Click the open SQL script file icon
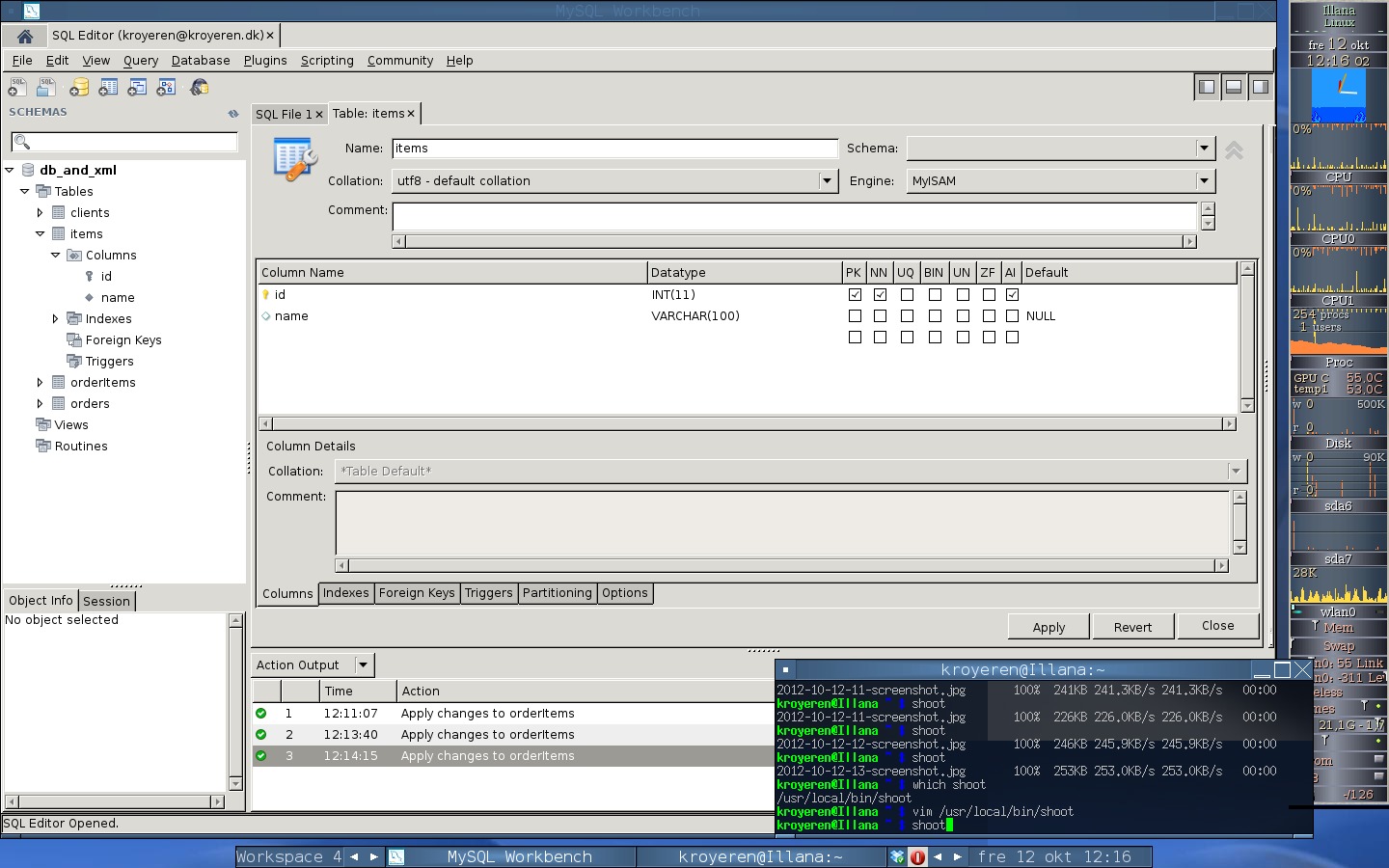 [x=45, y=88]
